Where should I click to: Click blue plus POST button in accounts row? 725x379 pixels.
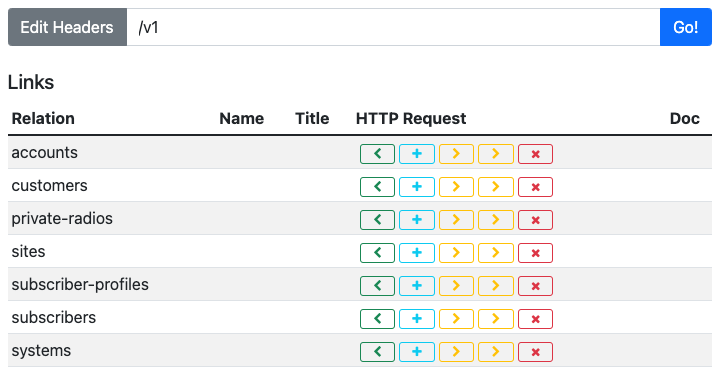(x=417, y=154)
